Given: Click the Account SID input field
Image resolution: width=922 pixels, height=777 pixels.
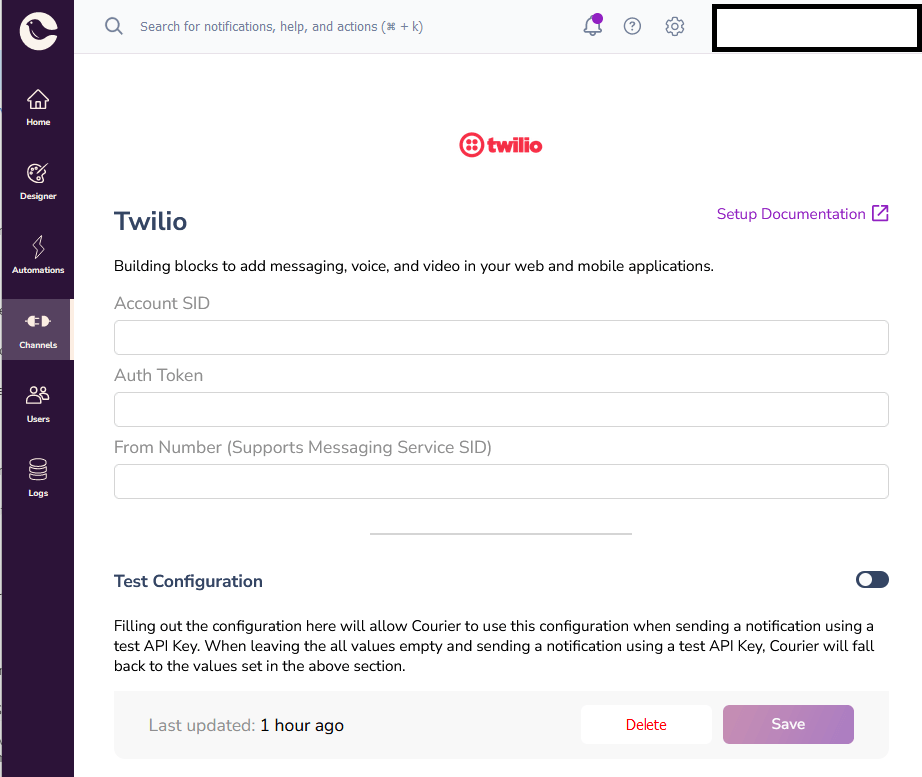Looking at the screenshot, I should coord(500,337).
